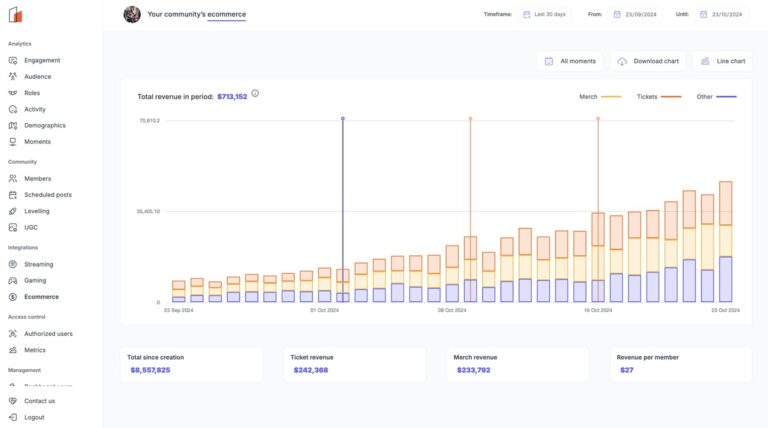Click the Streaming icon under Integrations
Viewport: 768px width, 428px height.
(x=13, y=264)
